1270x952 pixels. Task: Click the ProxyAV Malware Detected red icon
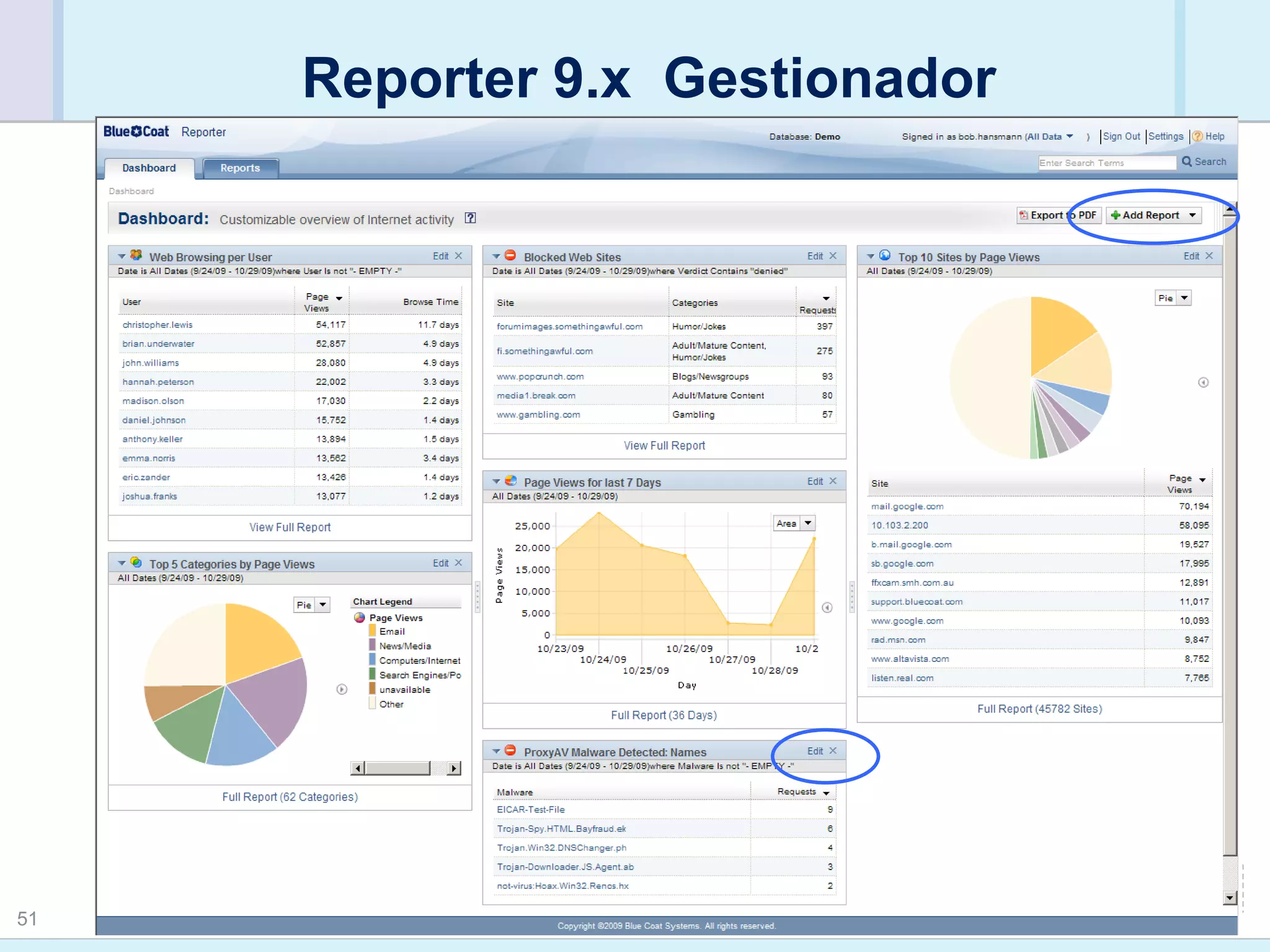510,751
